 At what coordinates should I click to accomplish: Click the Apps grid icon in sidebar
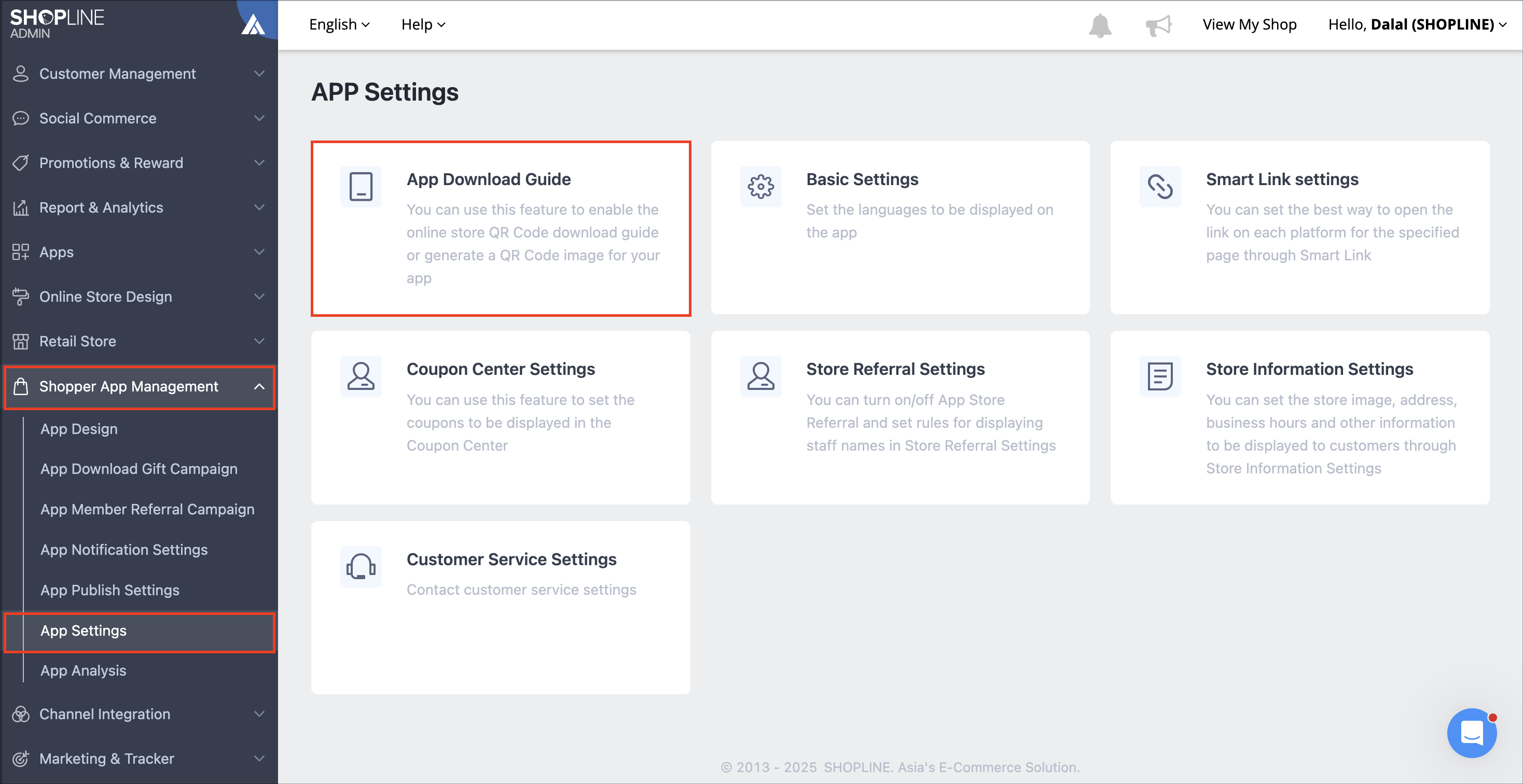coord(21,251)
